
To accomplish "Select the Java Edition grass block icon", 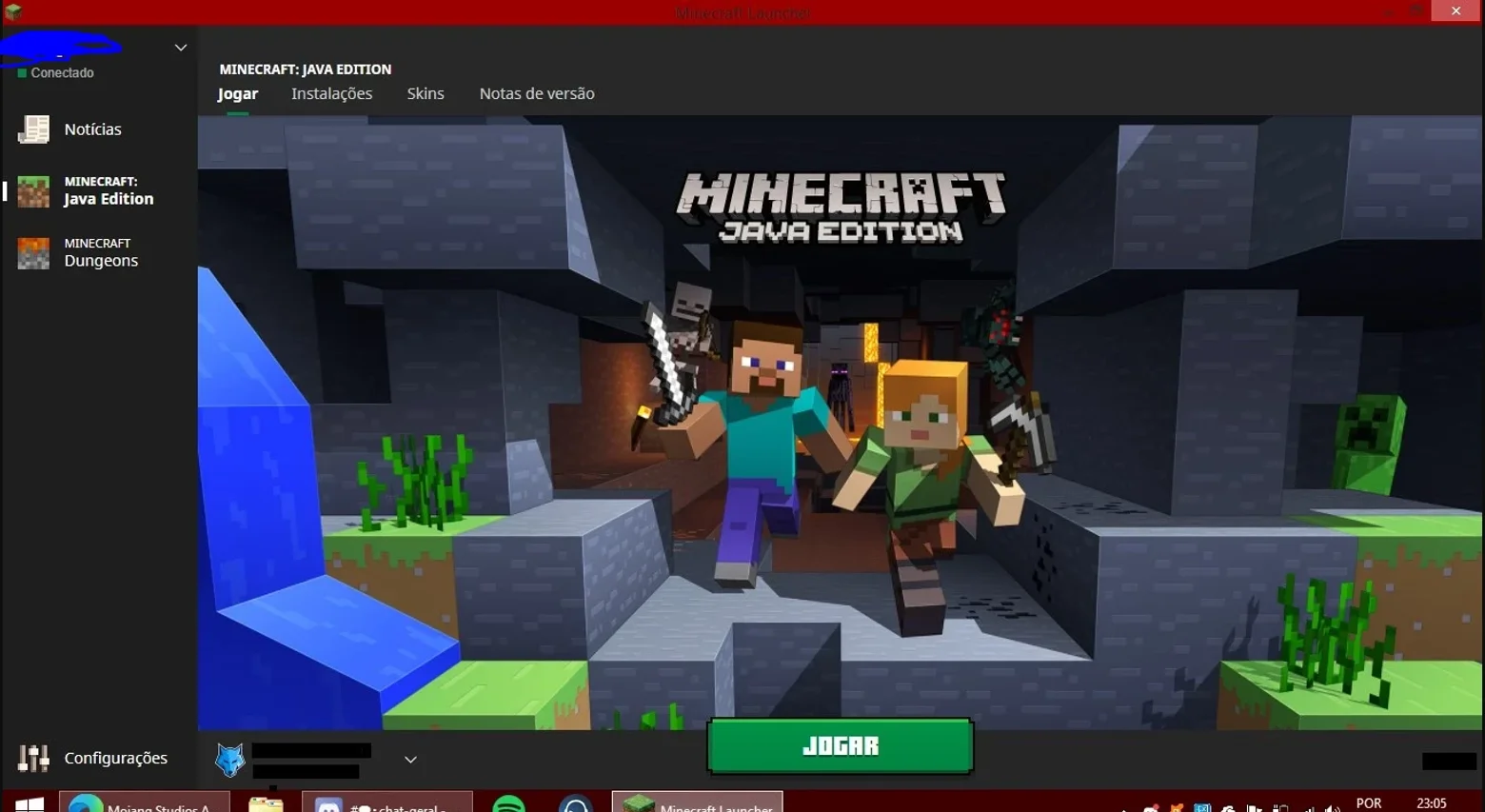I will click(33, 191).
